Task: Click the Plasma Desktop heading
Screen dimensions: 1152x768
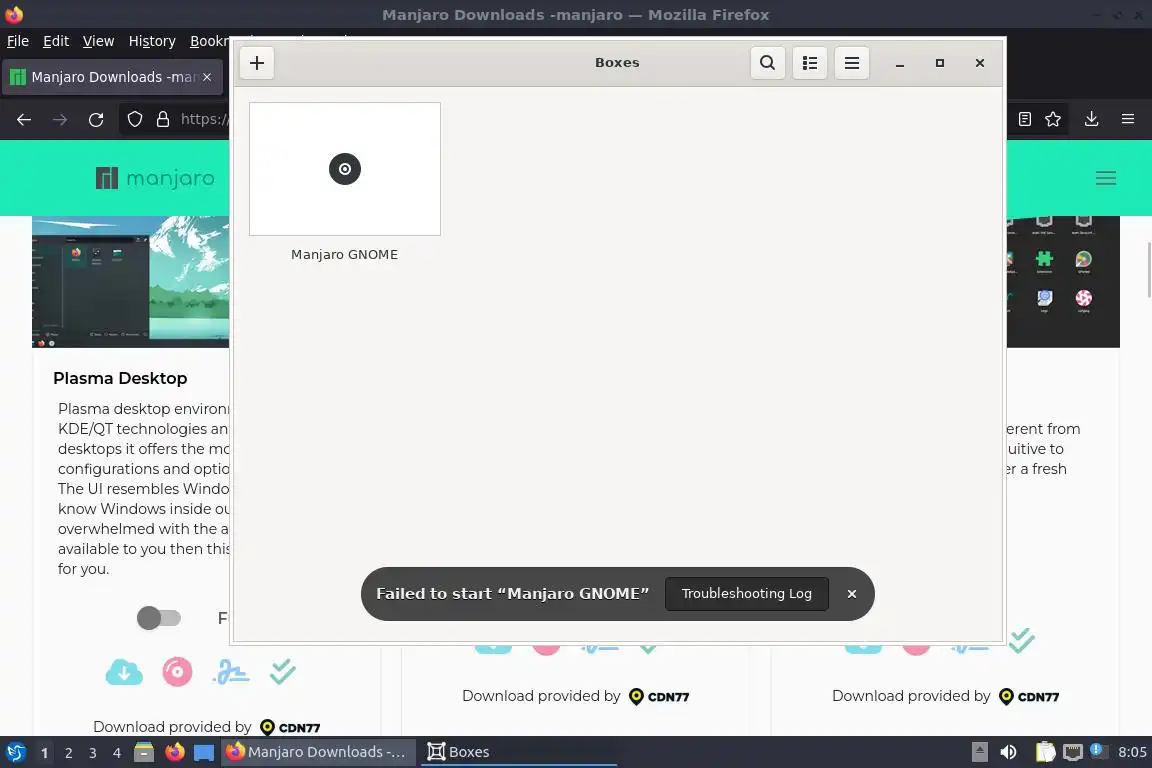Action: click(120, 378)
